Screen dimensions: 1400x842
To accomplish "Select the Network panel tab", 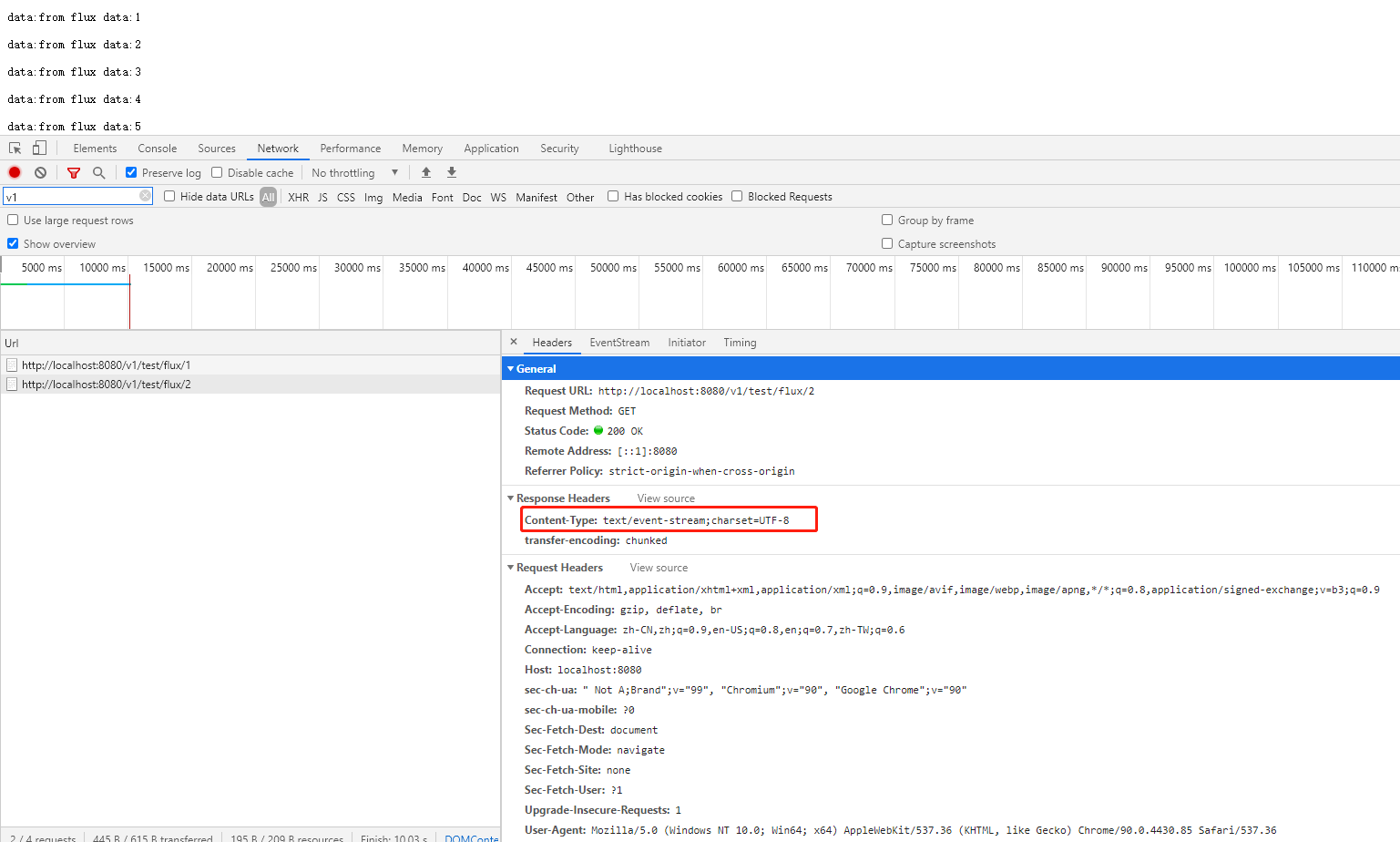I will (278, 149).
